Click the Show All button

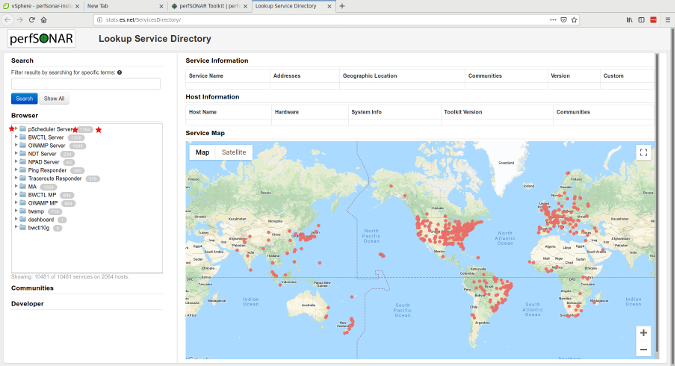click(54, 99)
